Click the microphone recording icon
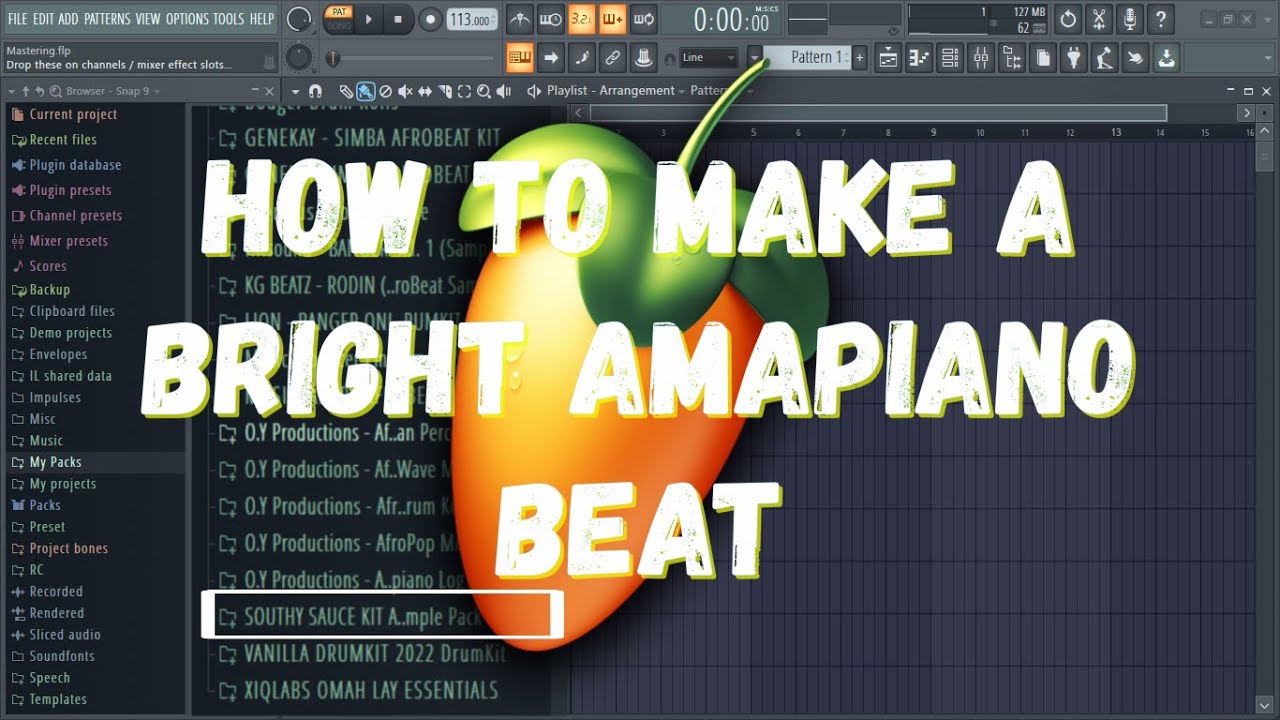 [1130, 19]
